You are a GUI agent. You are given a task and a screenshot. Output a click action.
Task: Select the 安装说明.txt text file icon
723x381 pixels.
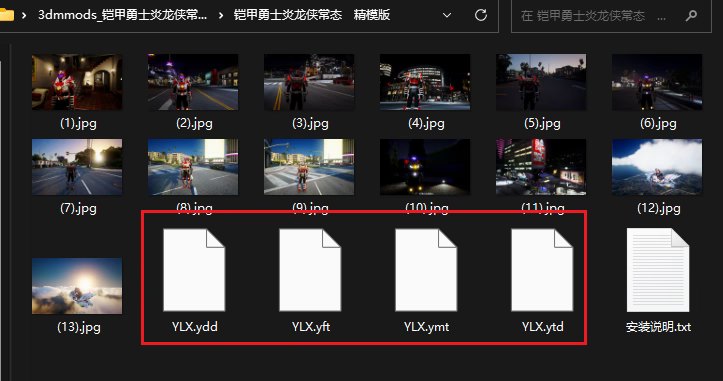pos(658,270)
